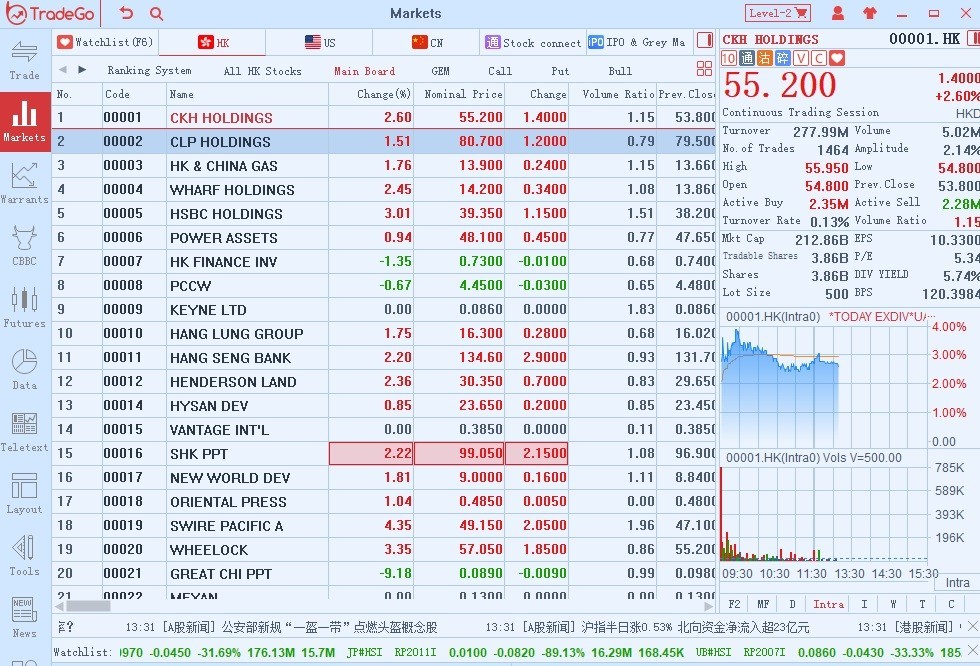Open the user account profile icon
Image resolution: width=980 pixels, height=666 pixels.
click(x=838, y=13)
